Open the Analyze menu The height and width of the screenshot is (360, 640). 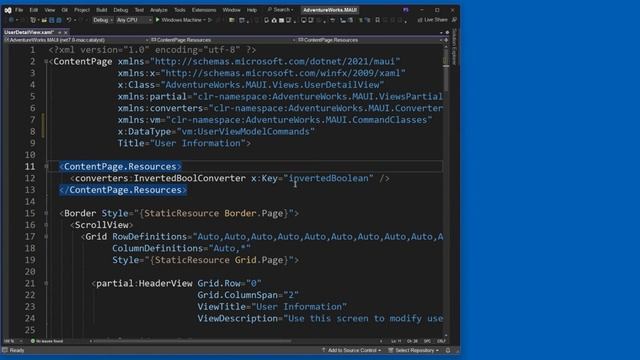159,10
